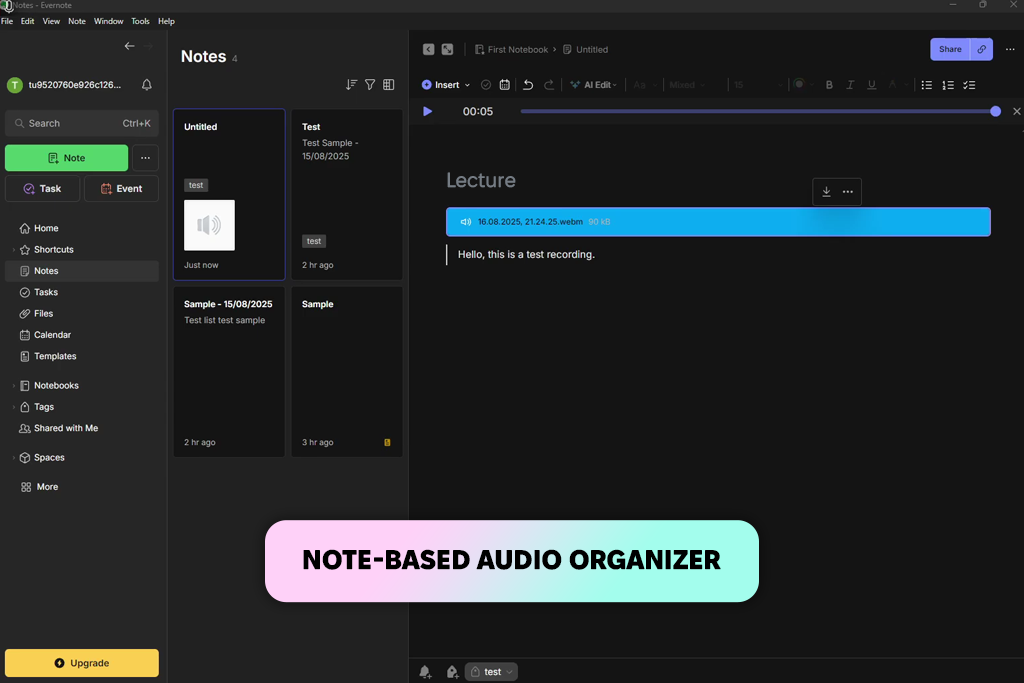Open Calendar in the sidebar
Screen dimensions: 1024x683
[82, 335]
